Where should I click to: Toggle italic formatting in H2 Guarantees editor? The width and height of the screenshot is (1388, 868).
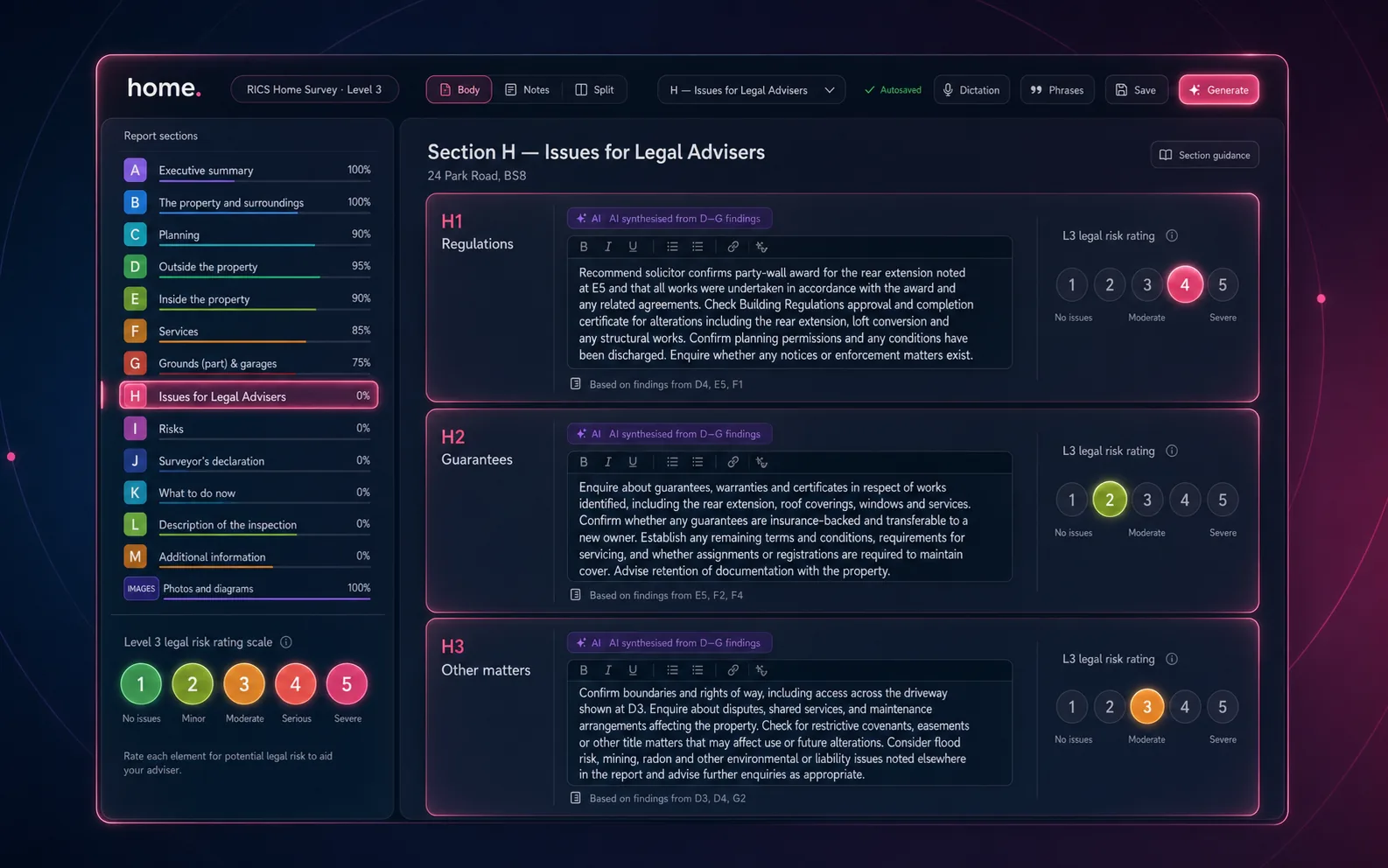point(608,462)
